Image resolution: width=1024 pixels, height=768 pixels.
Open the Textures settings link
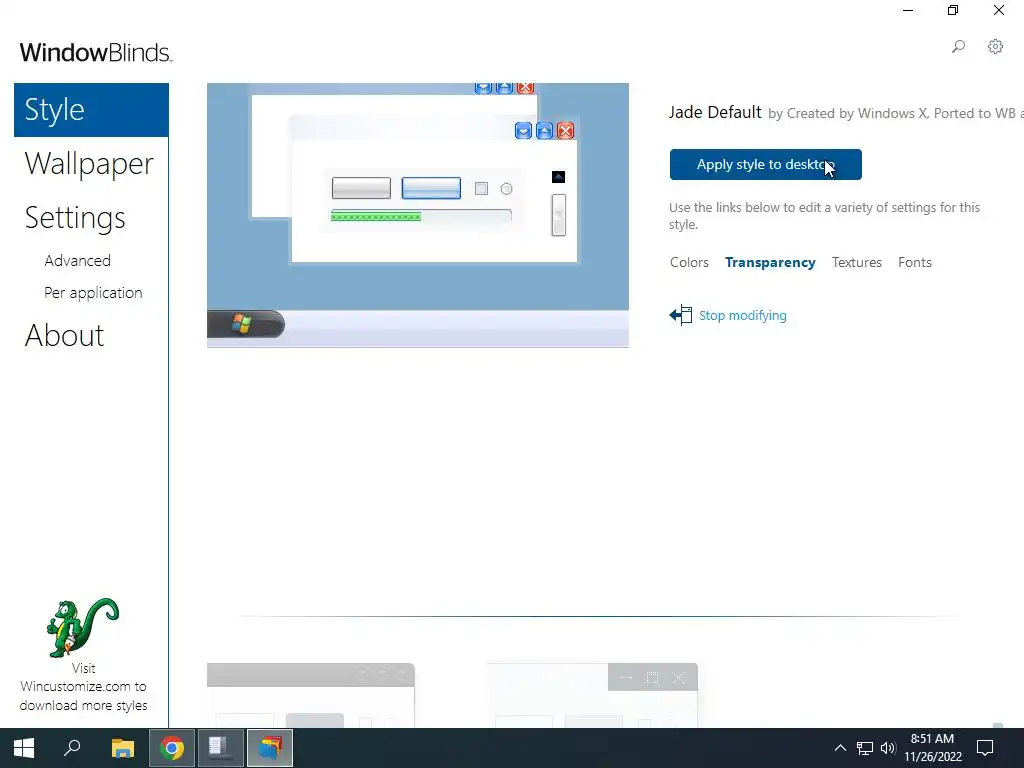tap(856, 263)
